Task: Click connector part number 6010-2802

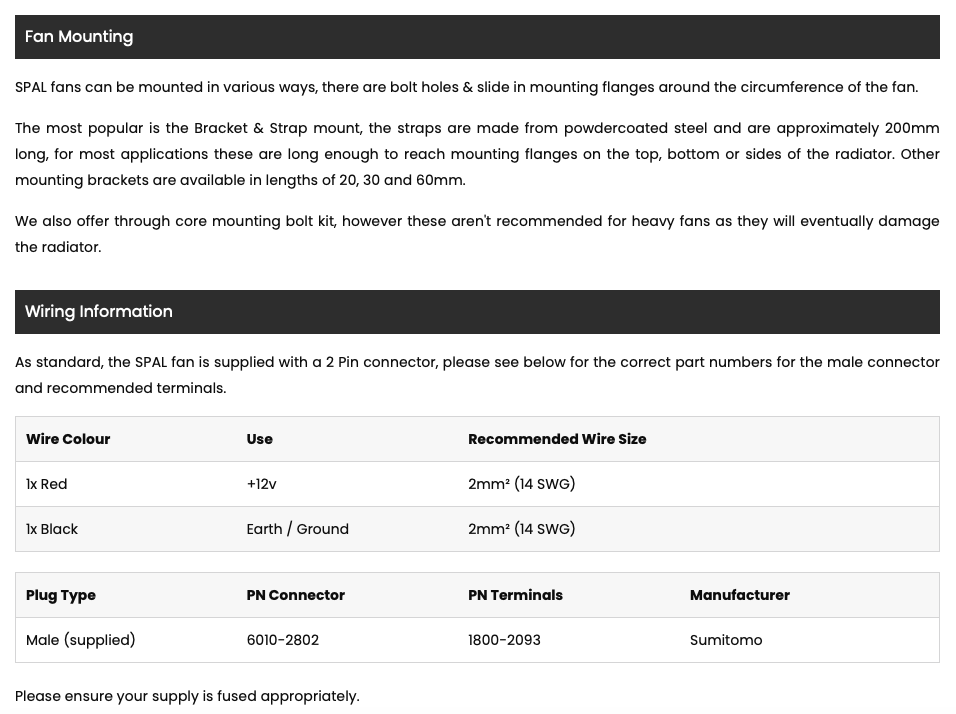Action: pyautogui.click(x=282, y=640)
